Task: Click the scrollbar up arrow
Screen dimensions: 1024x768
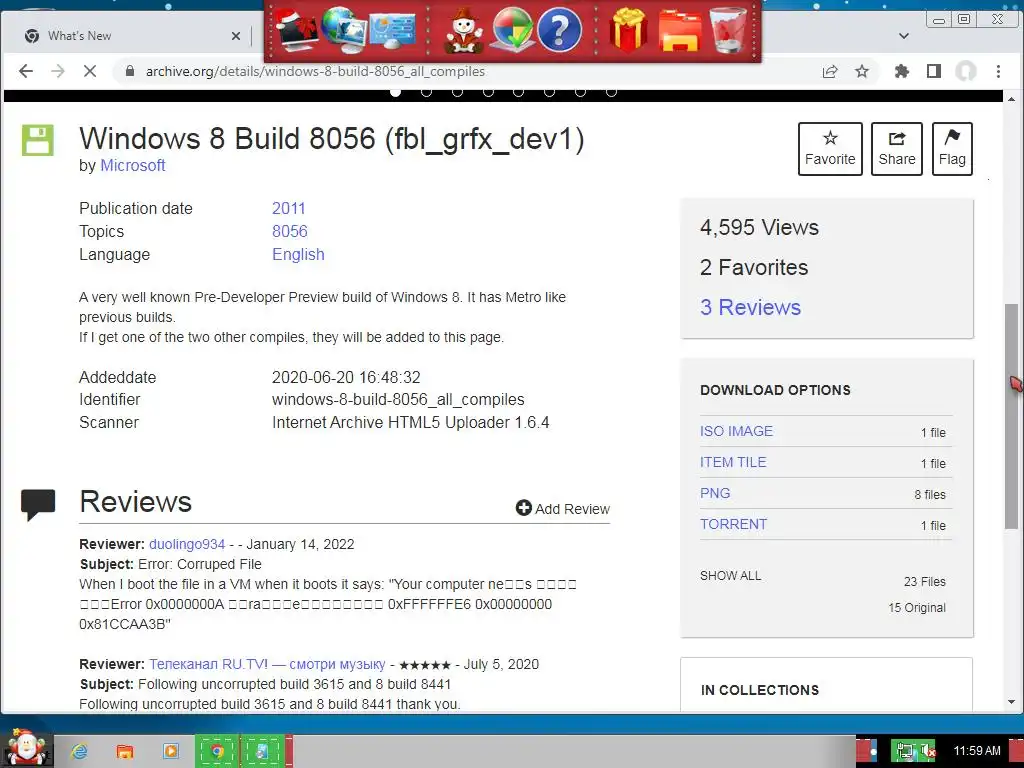Action: click(x=1011, y=99)
